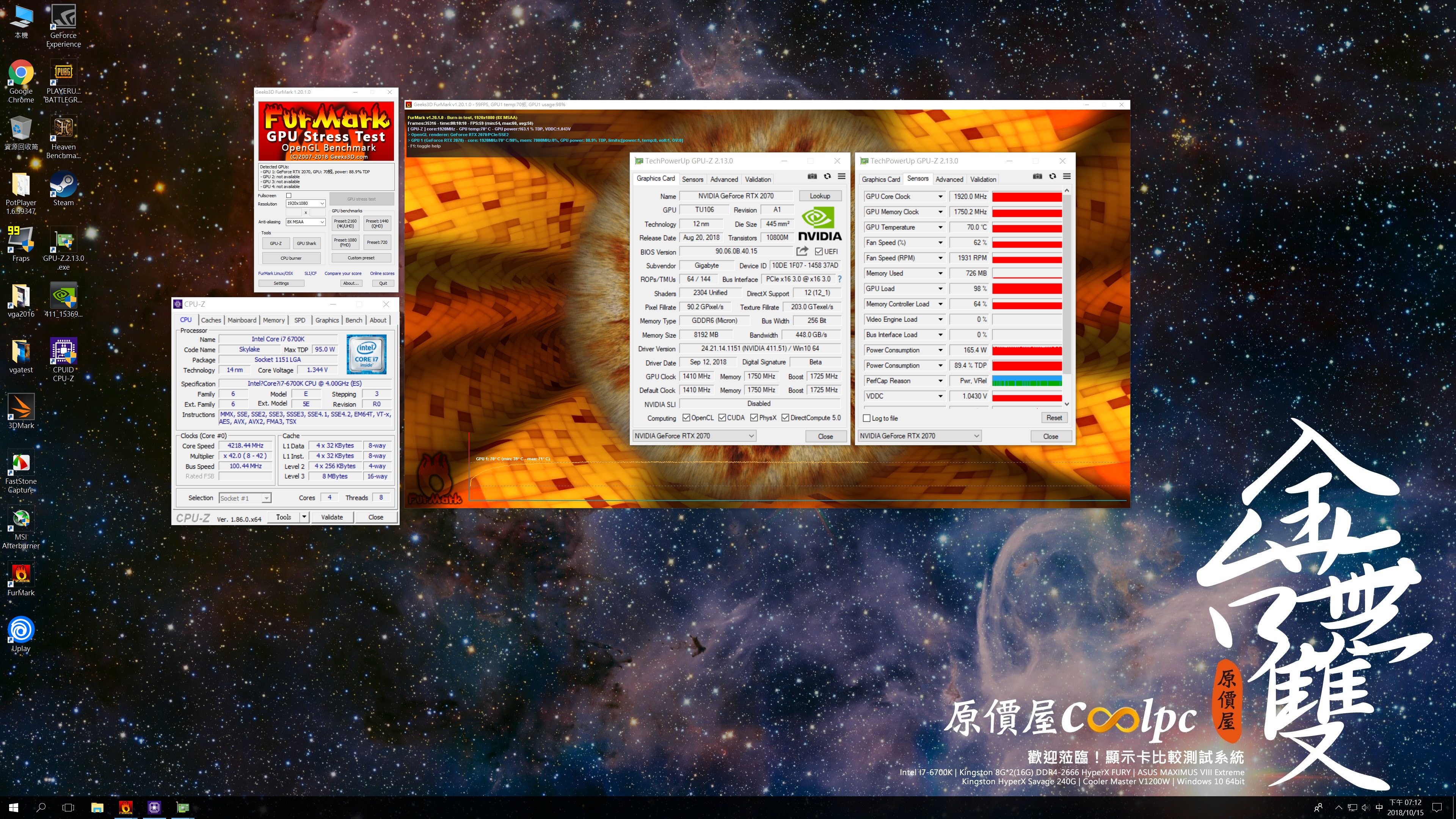Click refresh icon in GPU-Z Sensors window
Screen dimensions: 1456x819
point(1053,176)
